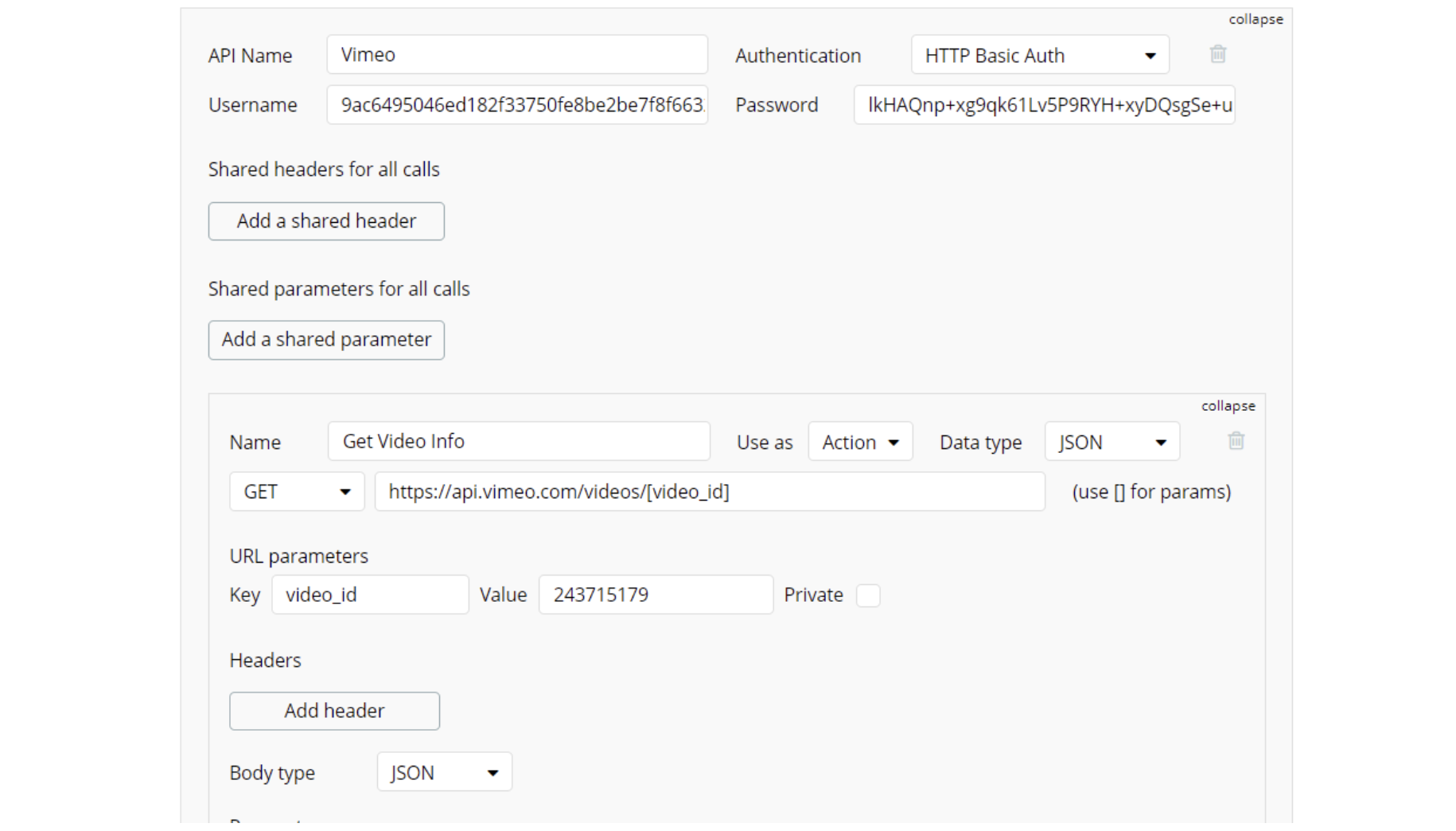Open the Body type dropdown
This screenshot has width=1456, height=831.
tap(444, 772)
